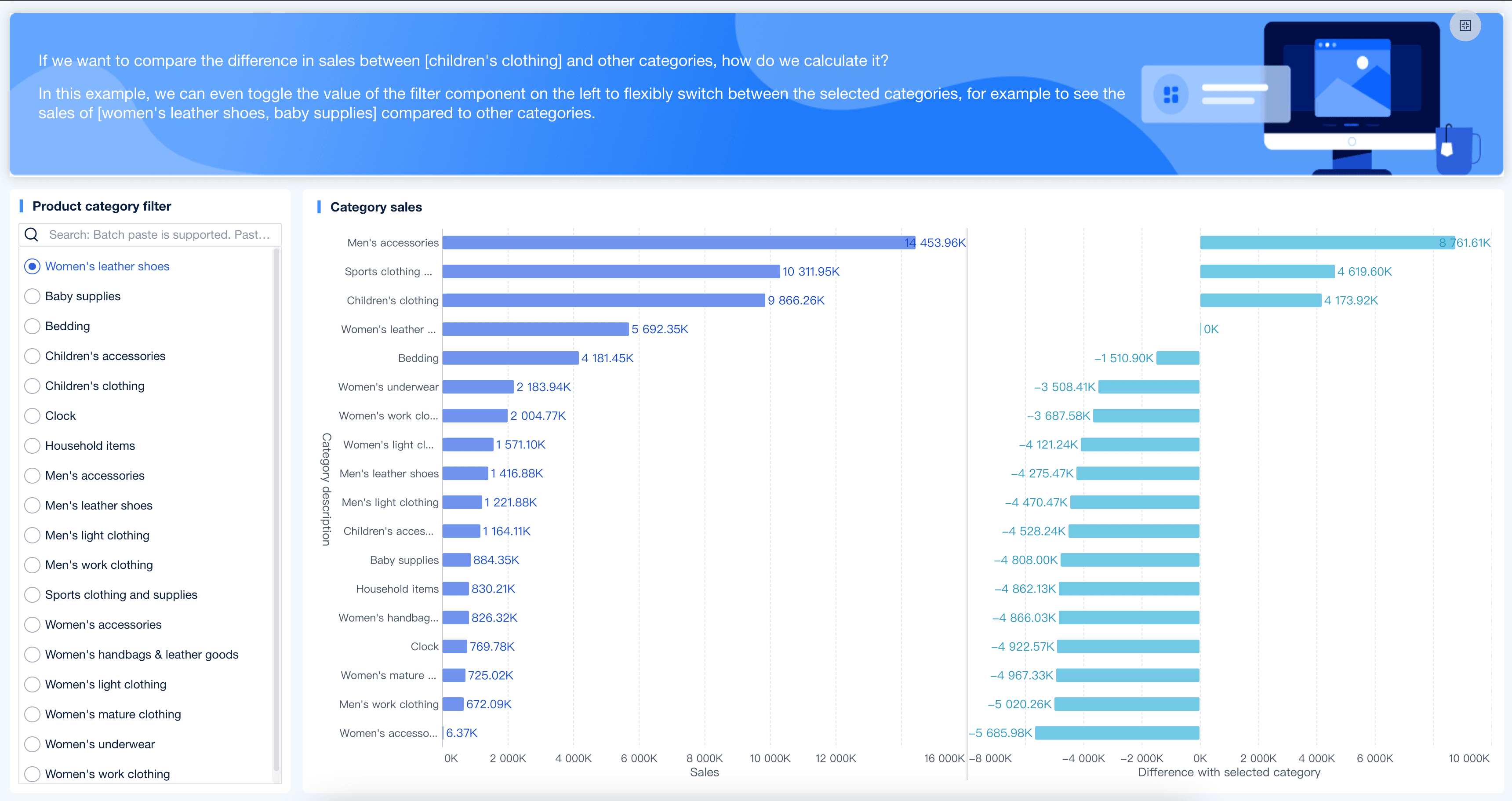Viewport: 1512px width, 801px height.
Task: Click the Product category filter title
Action: coord(102,206)
